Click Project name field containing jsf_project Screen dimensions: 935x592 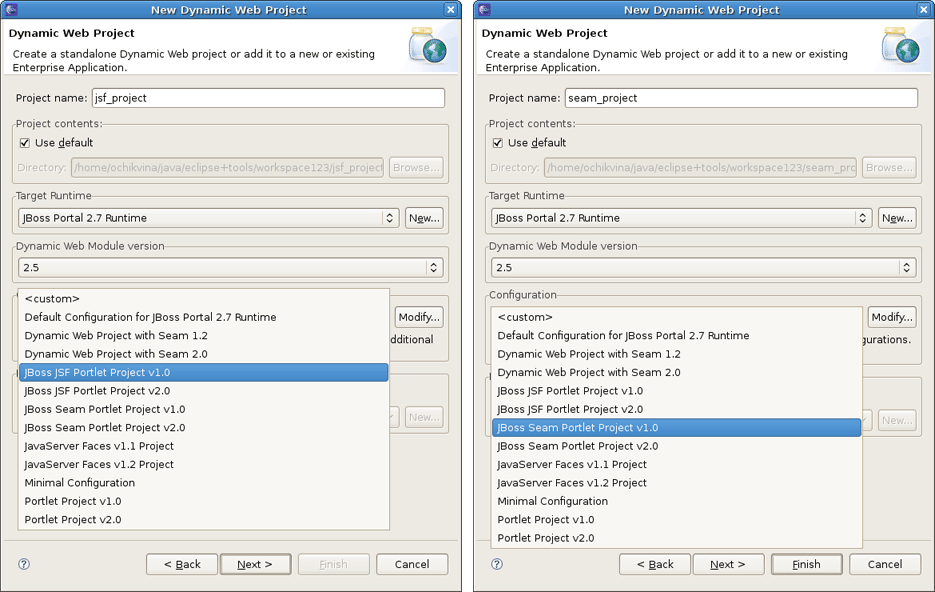coord(268,98)
